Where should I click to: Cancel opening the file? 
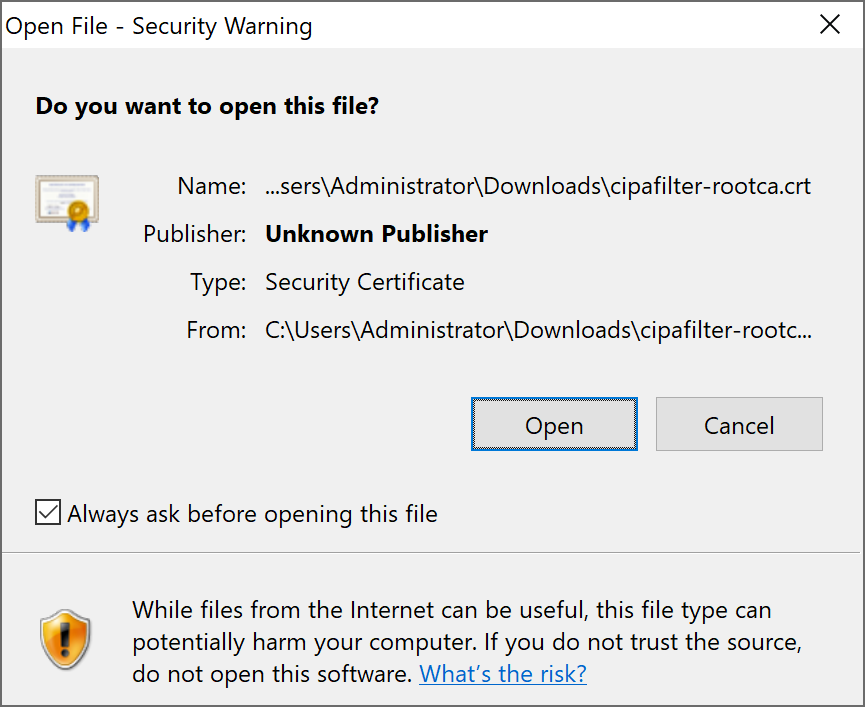click(x=738, y=424)
